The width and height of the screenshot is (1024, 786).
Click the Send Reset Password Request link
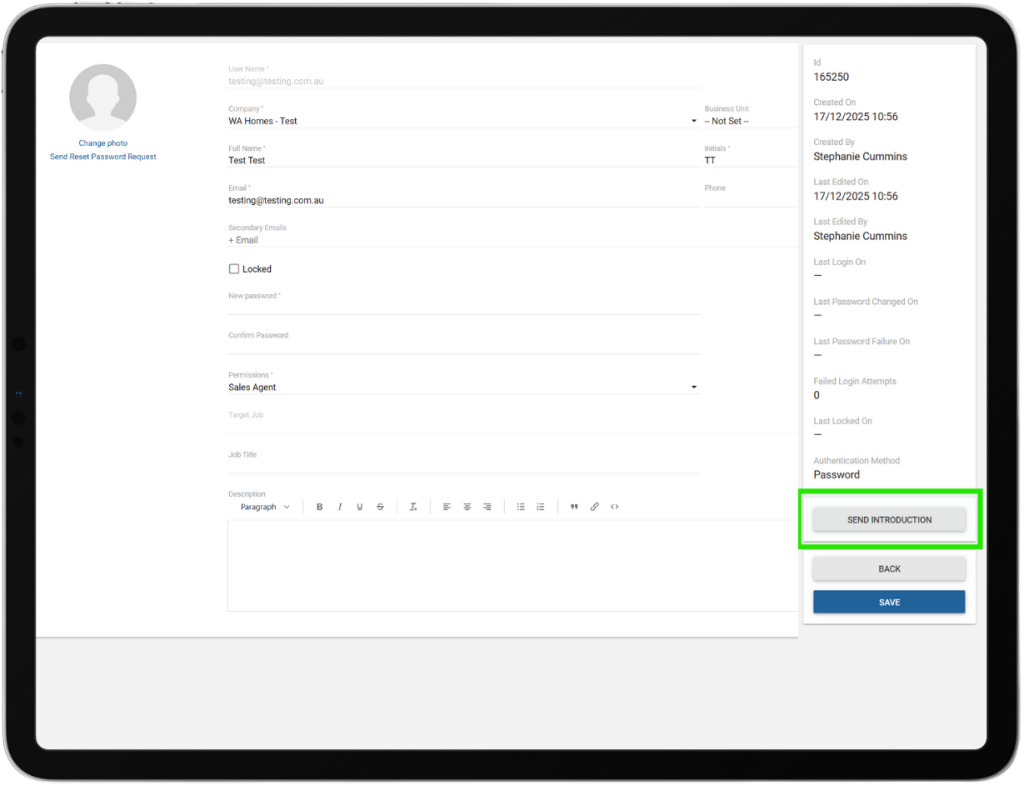pyautogui.click(x=103, y=157)
